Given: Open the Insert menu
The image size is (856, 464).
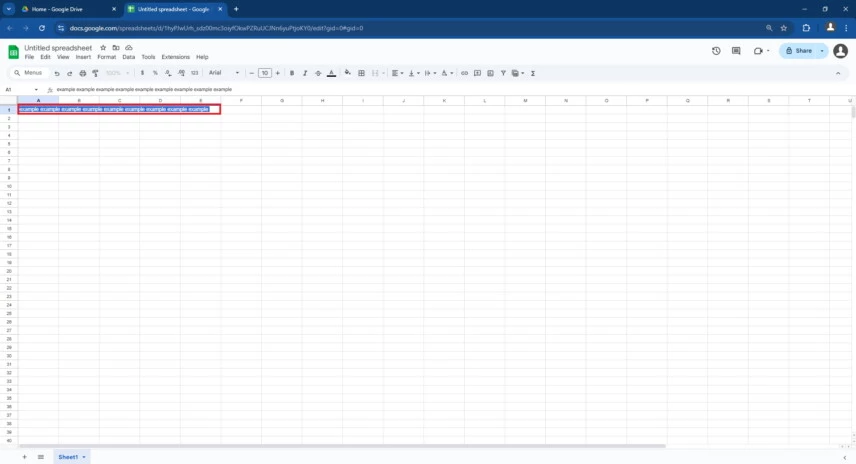Looking at the screenshot, I should click(83, 57).
